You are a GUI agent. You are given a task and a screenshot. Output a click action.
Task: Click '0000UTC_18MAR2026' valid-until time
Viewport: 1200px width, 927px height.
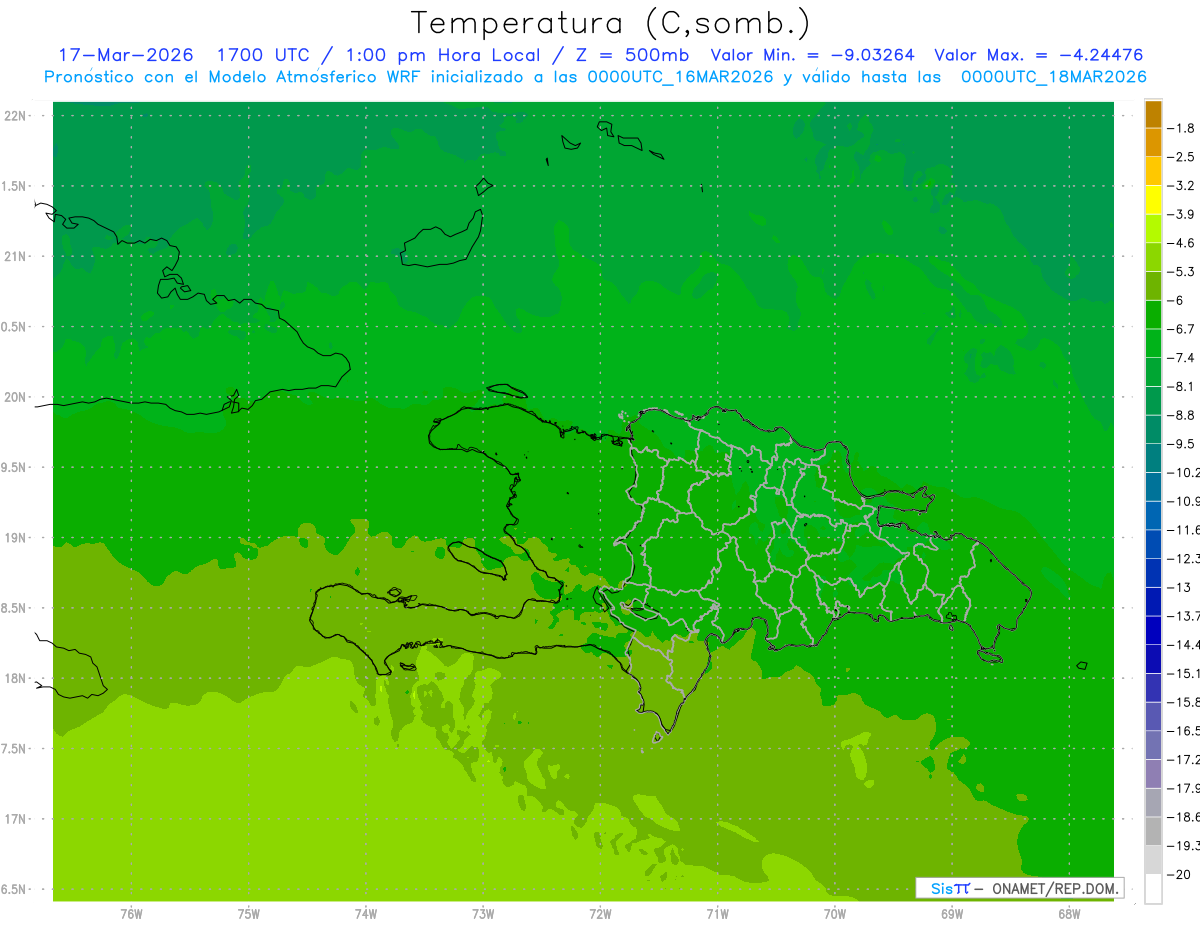[1053, 77]
